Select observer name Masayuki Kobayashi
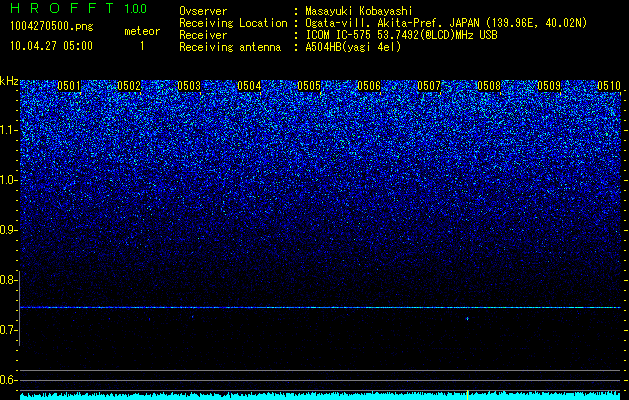This screenshot has height=400, width=629. coord(359,11)
